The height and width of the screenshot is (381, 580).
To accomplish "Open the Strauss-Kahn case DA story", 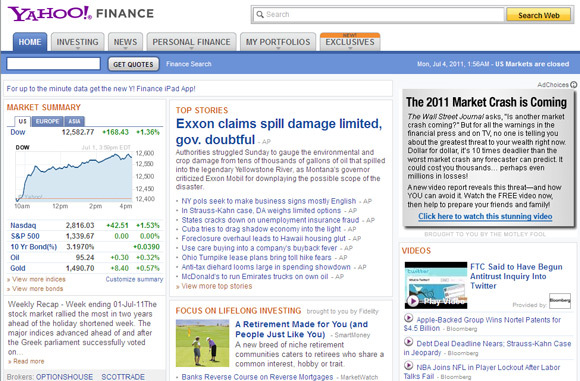I will click(261, 210).
